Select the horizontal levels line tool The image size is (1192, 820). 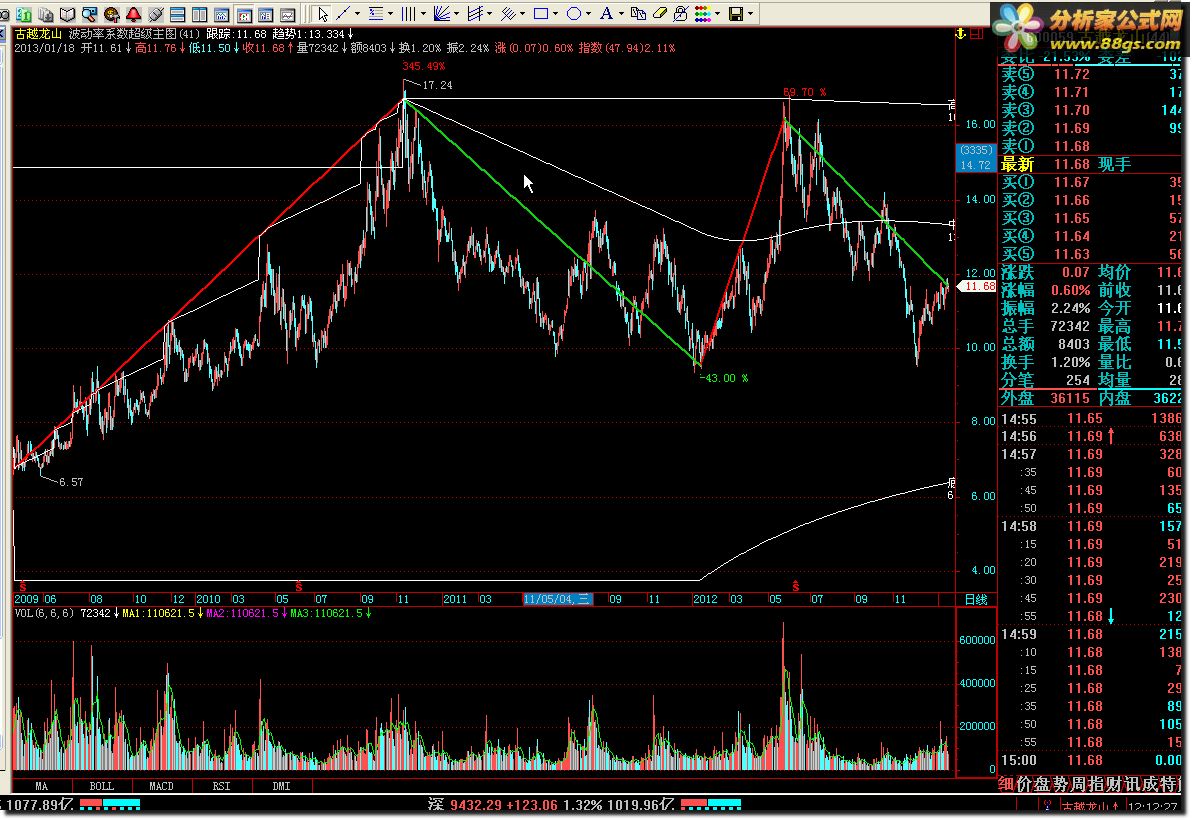coord(376,14)
